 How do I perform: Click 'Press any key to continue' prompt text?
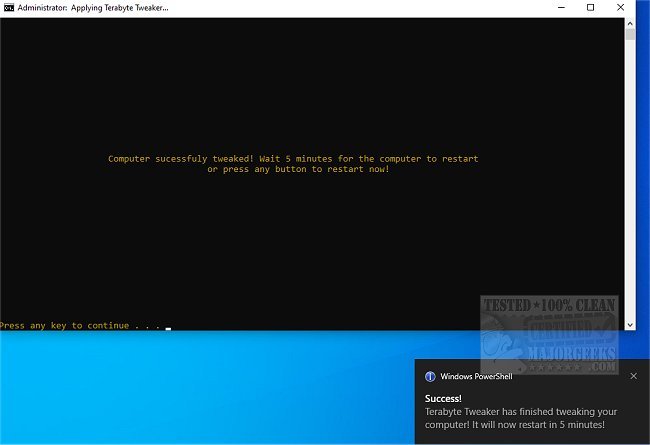tap(80, 326)
